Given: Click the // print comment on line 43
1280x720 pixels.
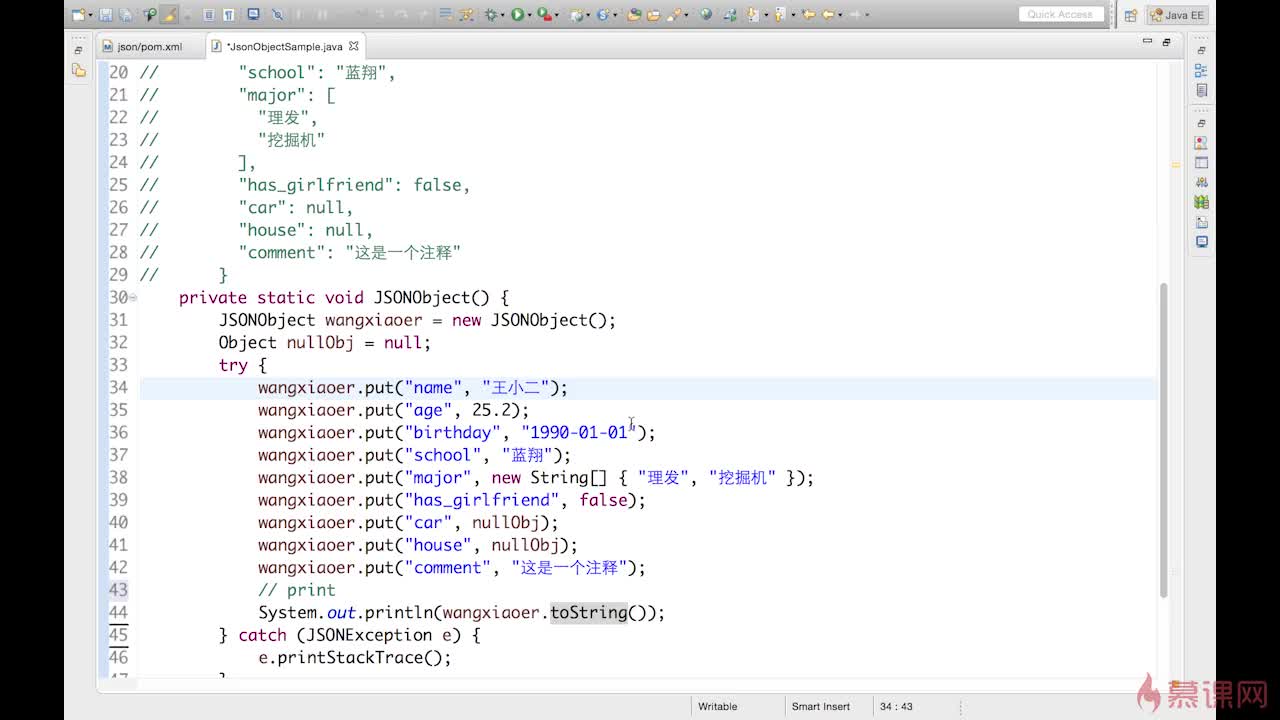Looking at the screenshot, I should (297, 590).
